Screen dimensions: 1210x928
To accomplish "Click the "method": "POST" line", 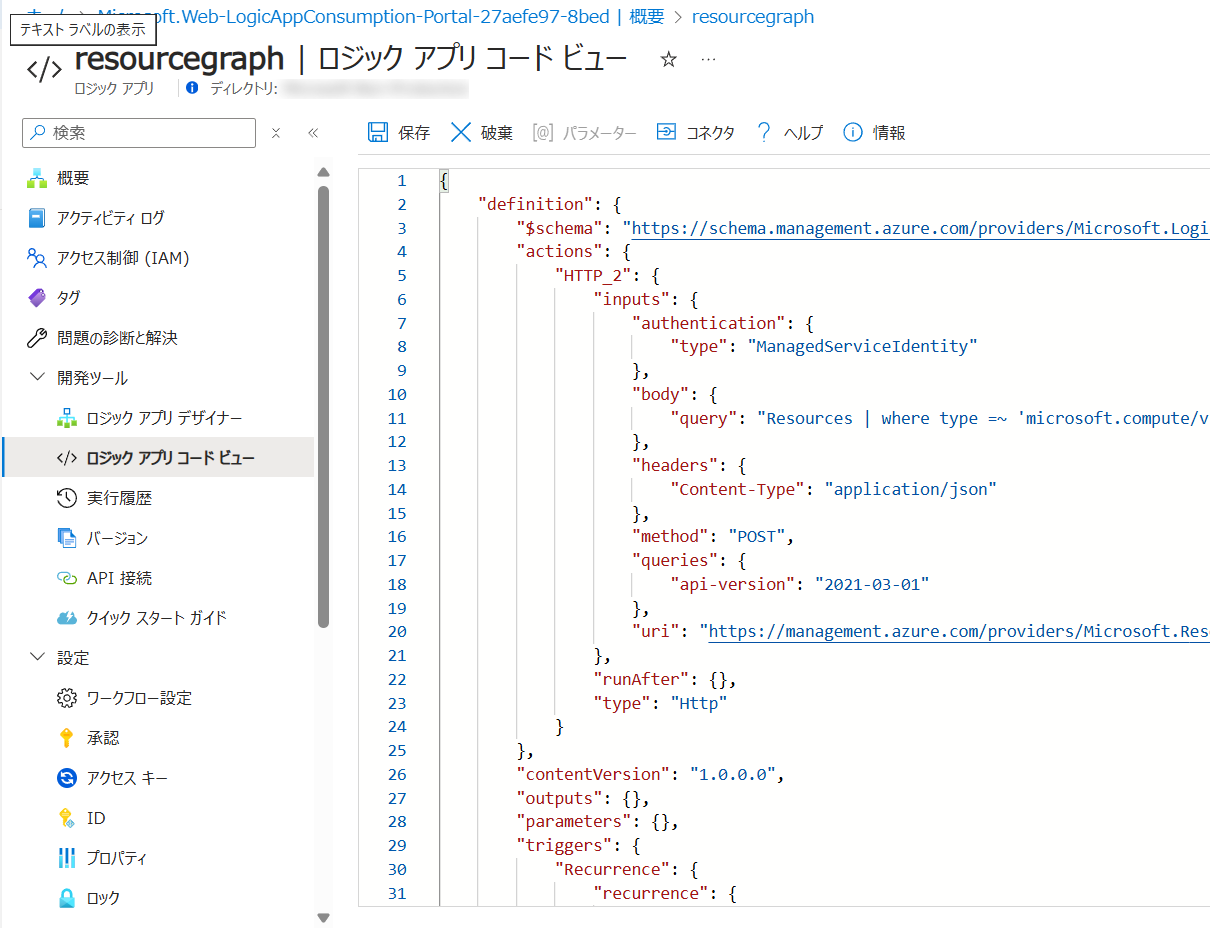I will (713, 536).
